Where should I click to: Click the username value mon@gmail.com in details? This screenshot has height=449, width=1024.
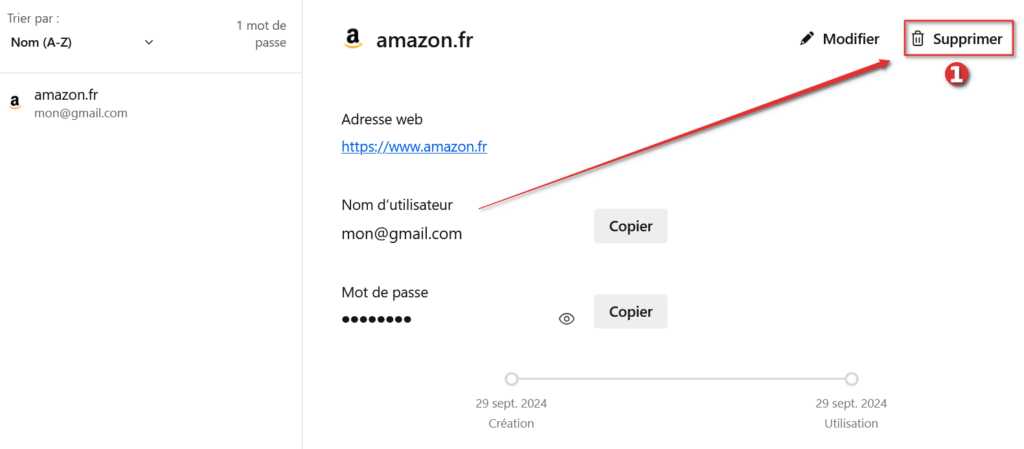click(x=401, y=234)
